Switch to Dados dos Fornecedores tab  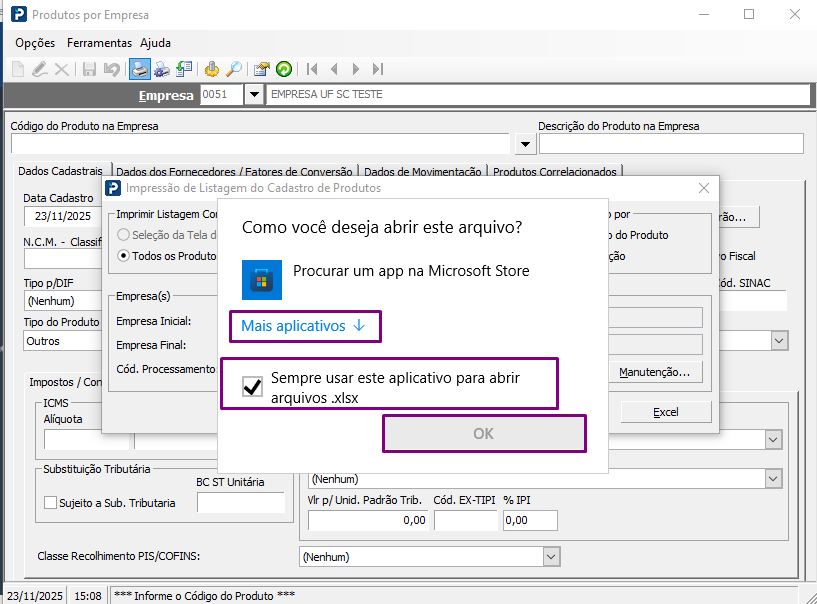[x=234, y=171]
